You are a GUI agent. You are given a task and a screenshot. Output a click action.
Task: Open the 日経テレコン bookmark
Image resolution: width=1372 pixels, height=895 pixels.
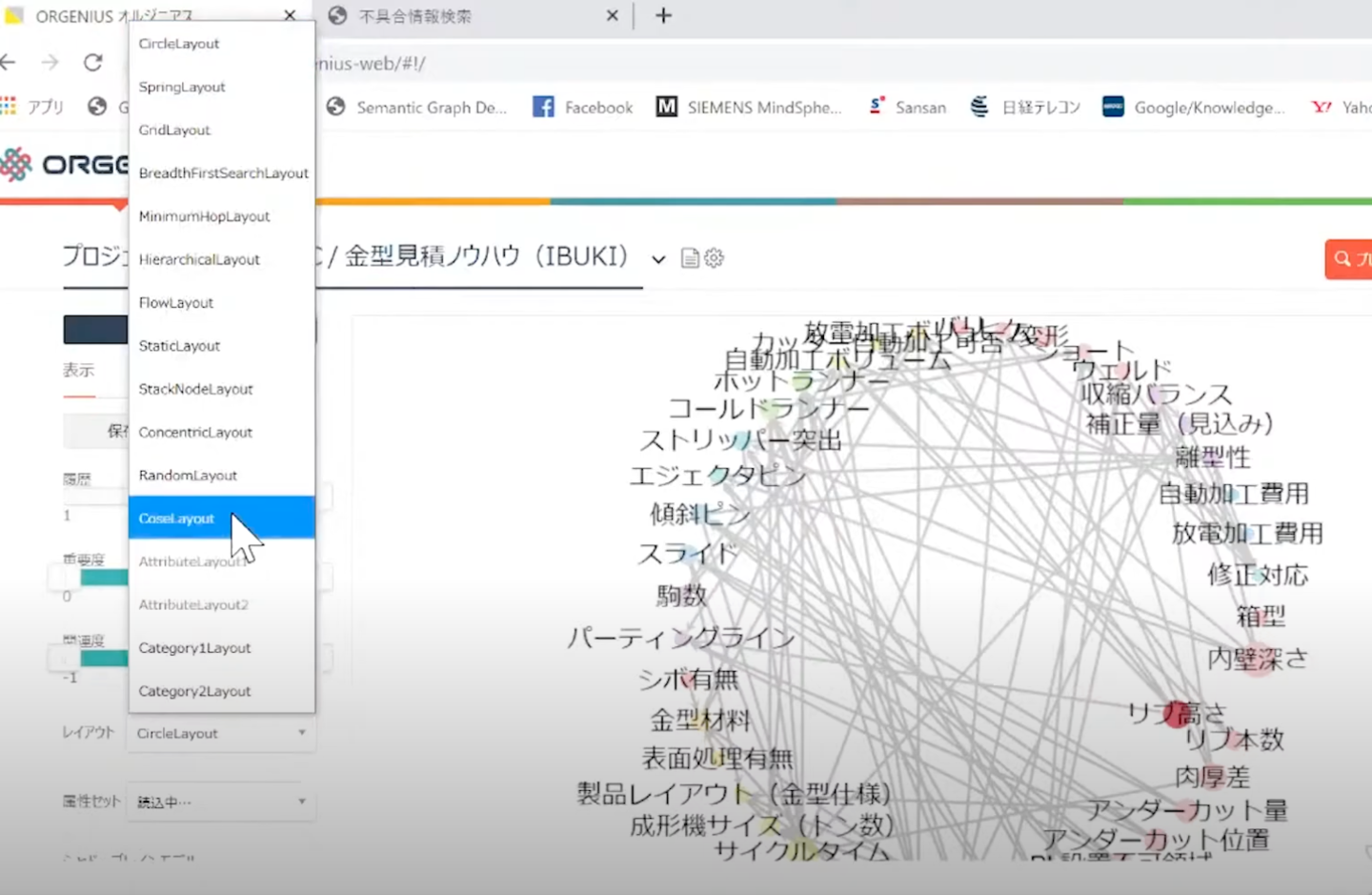pos(1025,108)
